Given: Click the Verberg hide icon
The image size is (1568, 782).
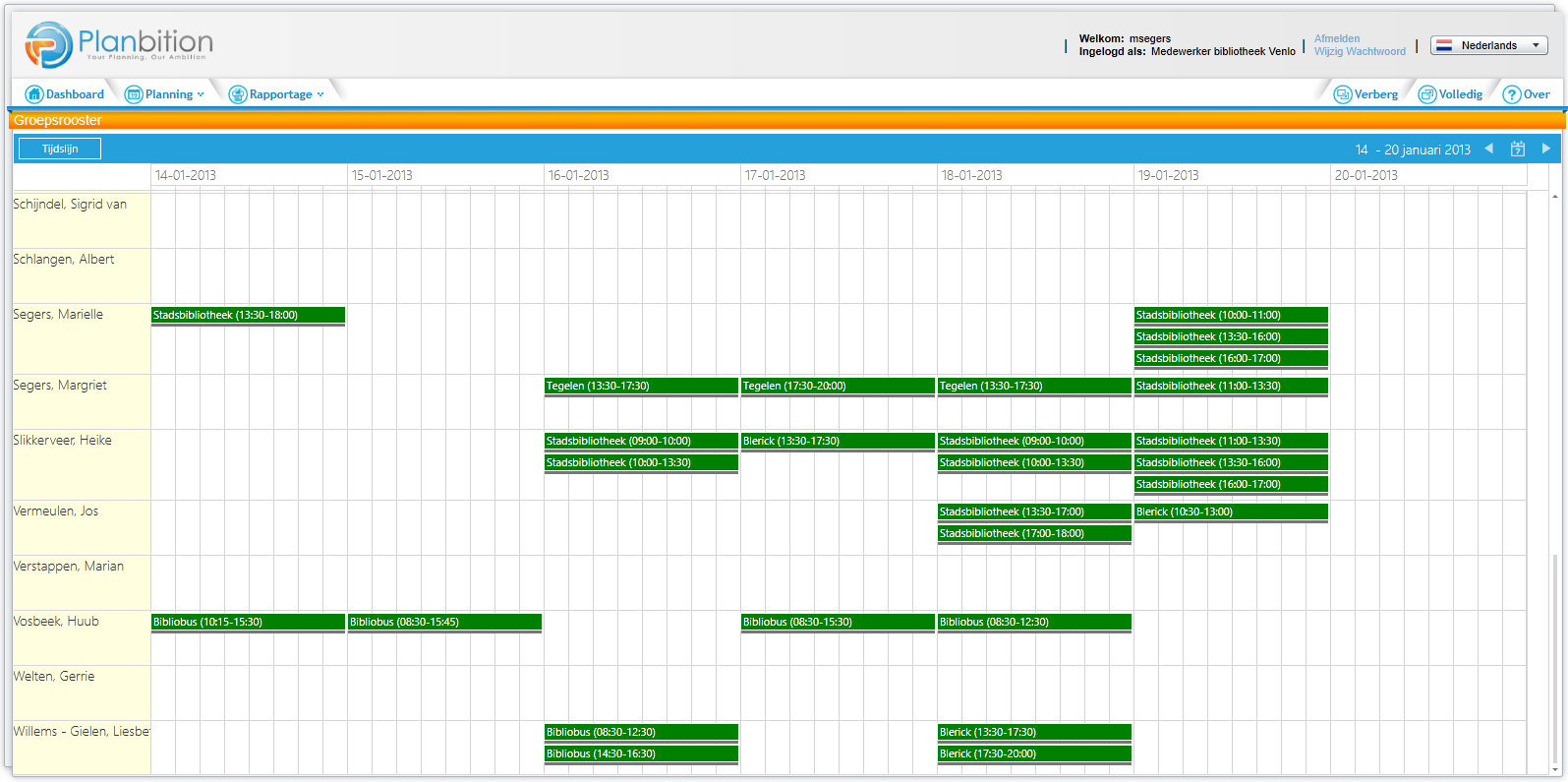Looking at the screenshot, I should coord(1343,94).
